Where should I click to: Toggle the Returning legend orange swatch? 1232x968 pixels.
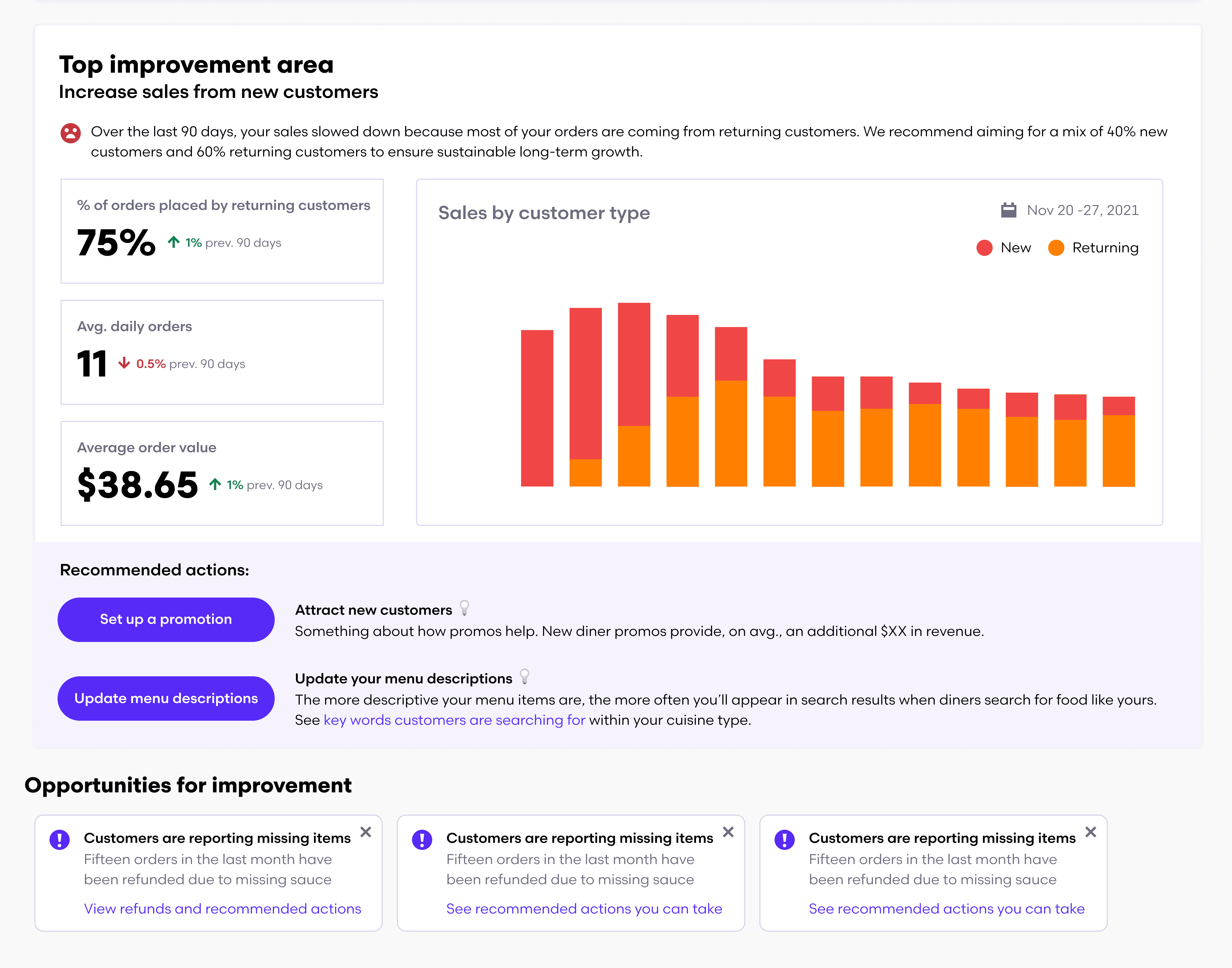tap(1056, 248)
